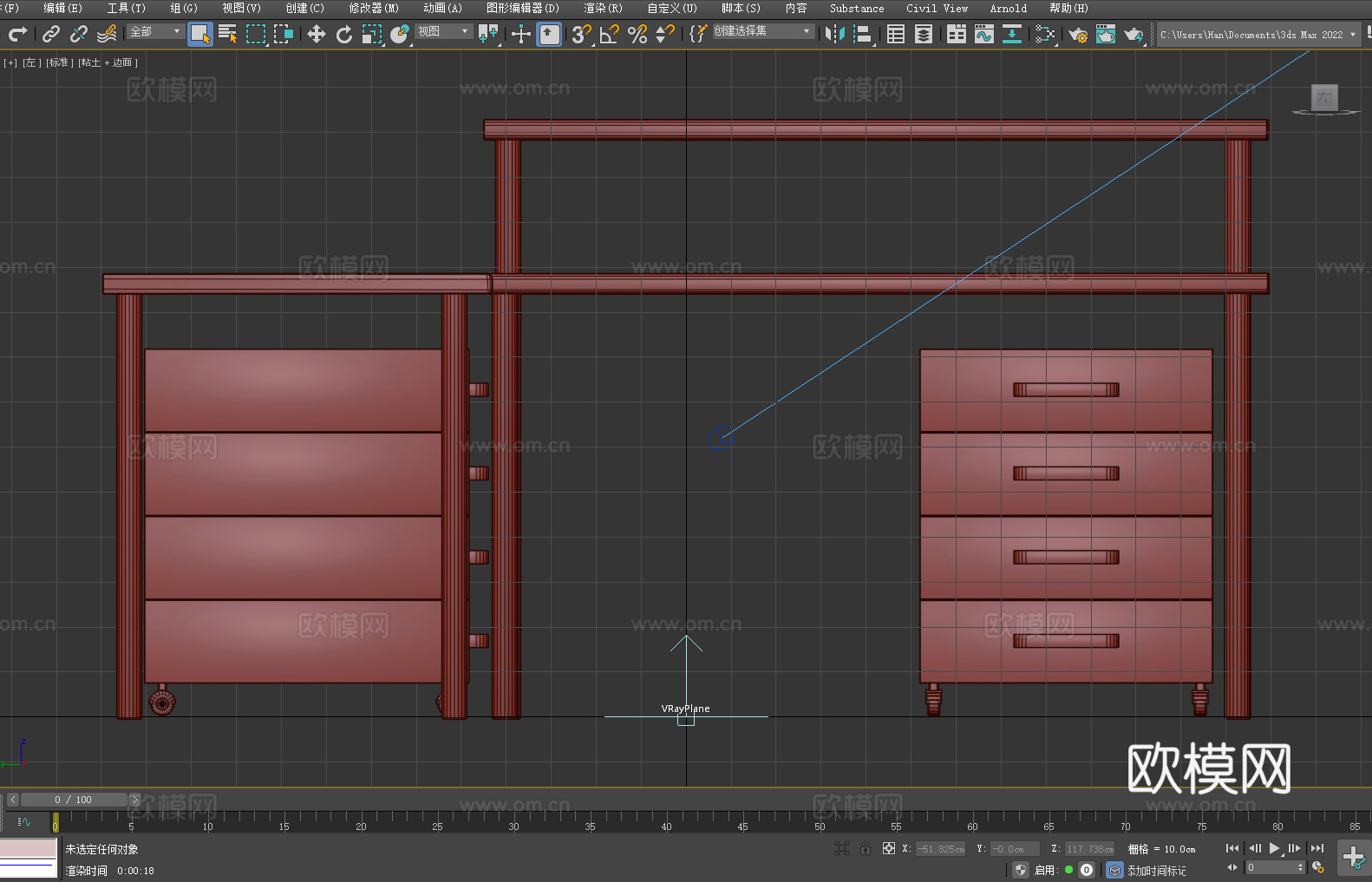Choose Rectangular Selection Region tool
1372x882 pixels.
[256, 34]
